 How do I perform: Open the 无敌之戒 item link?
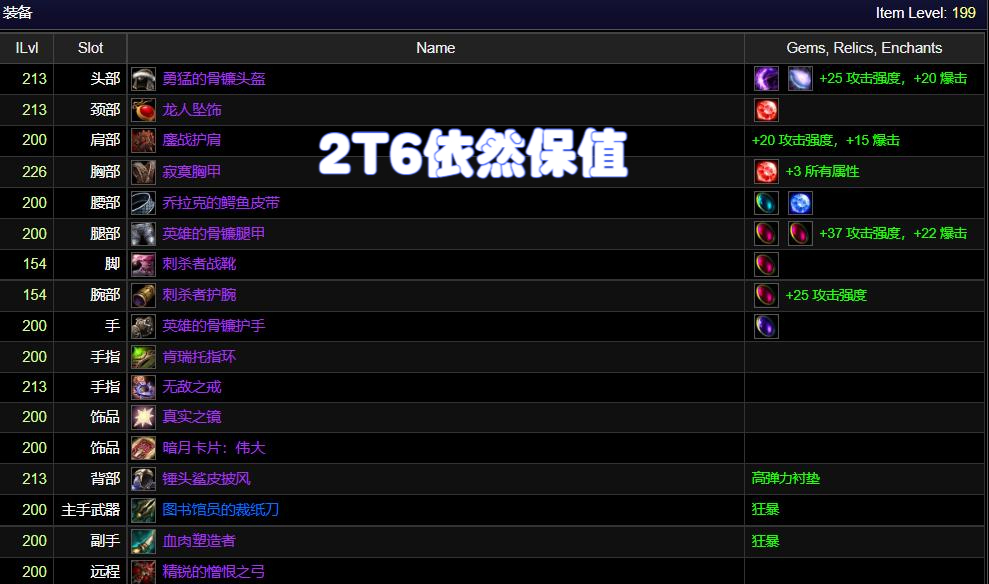click(192, 387)
